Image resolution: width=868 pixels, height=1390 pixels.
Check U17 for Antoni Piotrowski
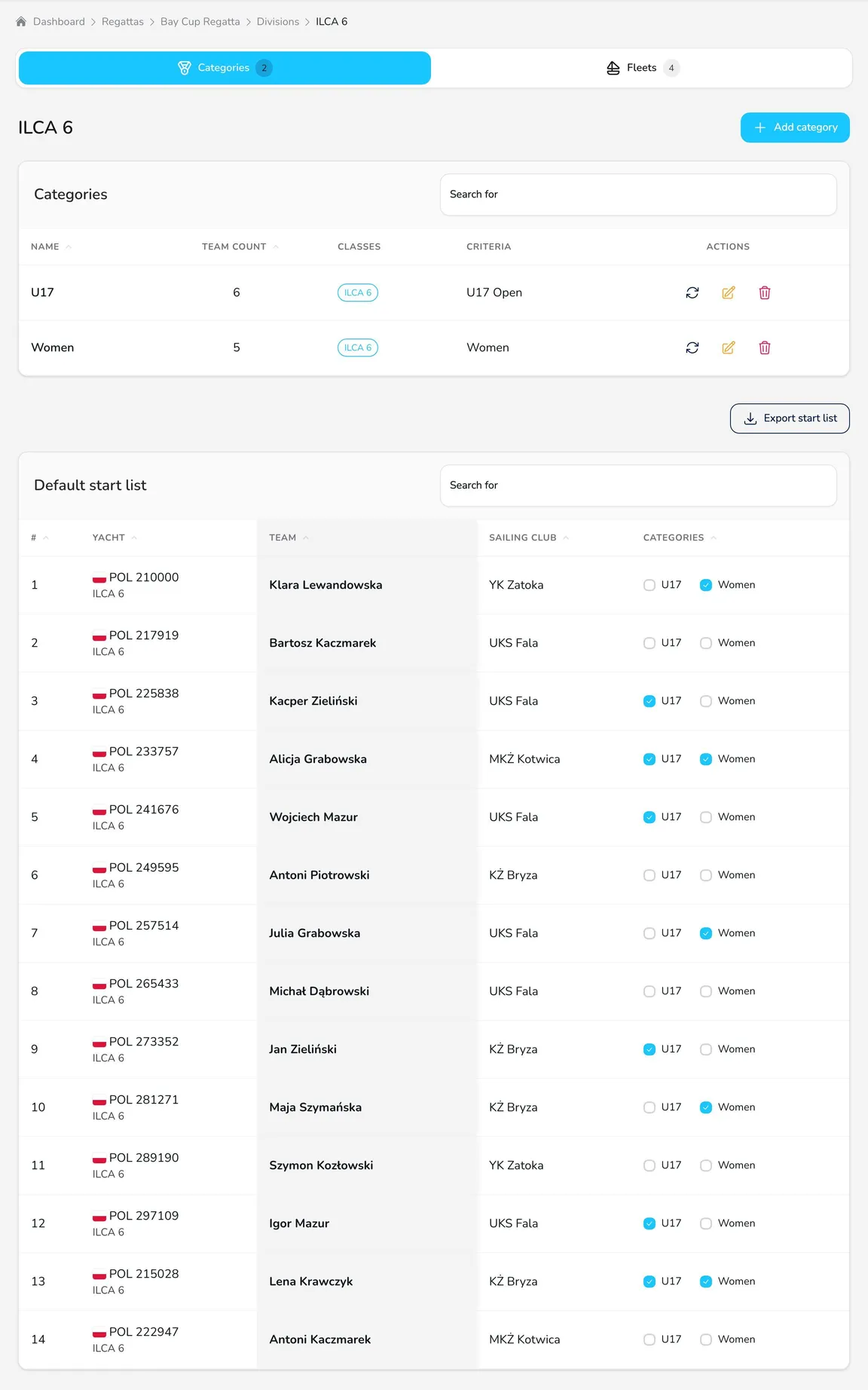[x=649, y=875]
